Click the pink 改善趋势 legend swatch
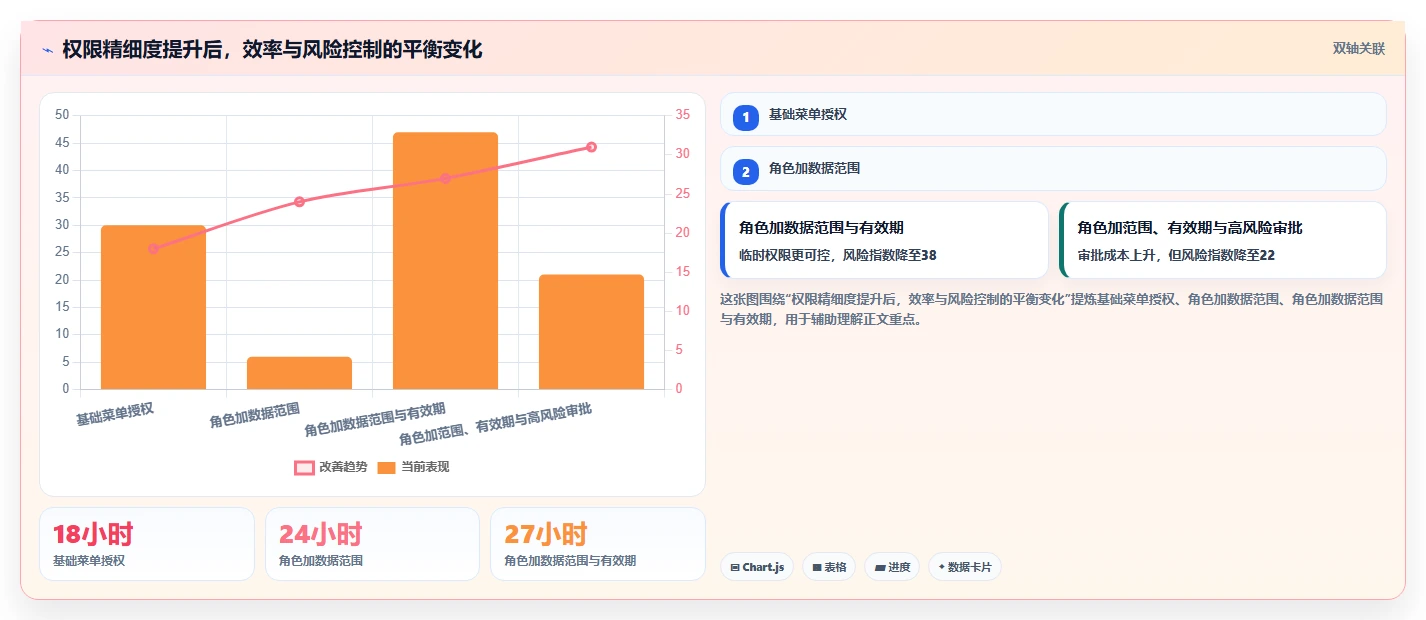Image resolution: width=1426 pixels, height=620 pixels. (x=304, y=467)
